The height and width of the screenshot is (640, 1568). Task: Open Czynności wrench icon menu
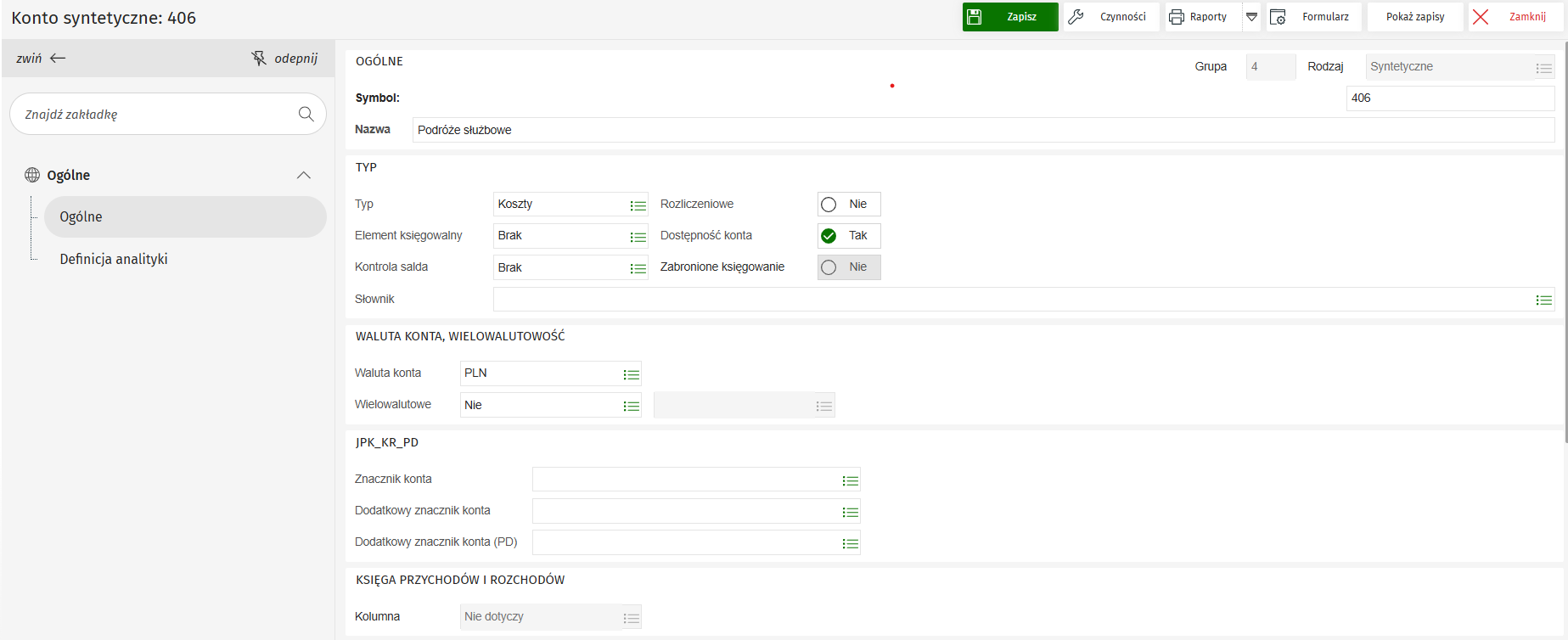1076,17
